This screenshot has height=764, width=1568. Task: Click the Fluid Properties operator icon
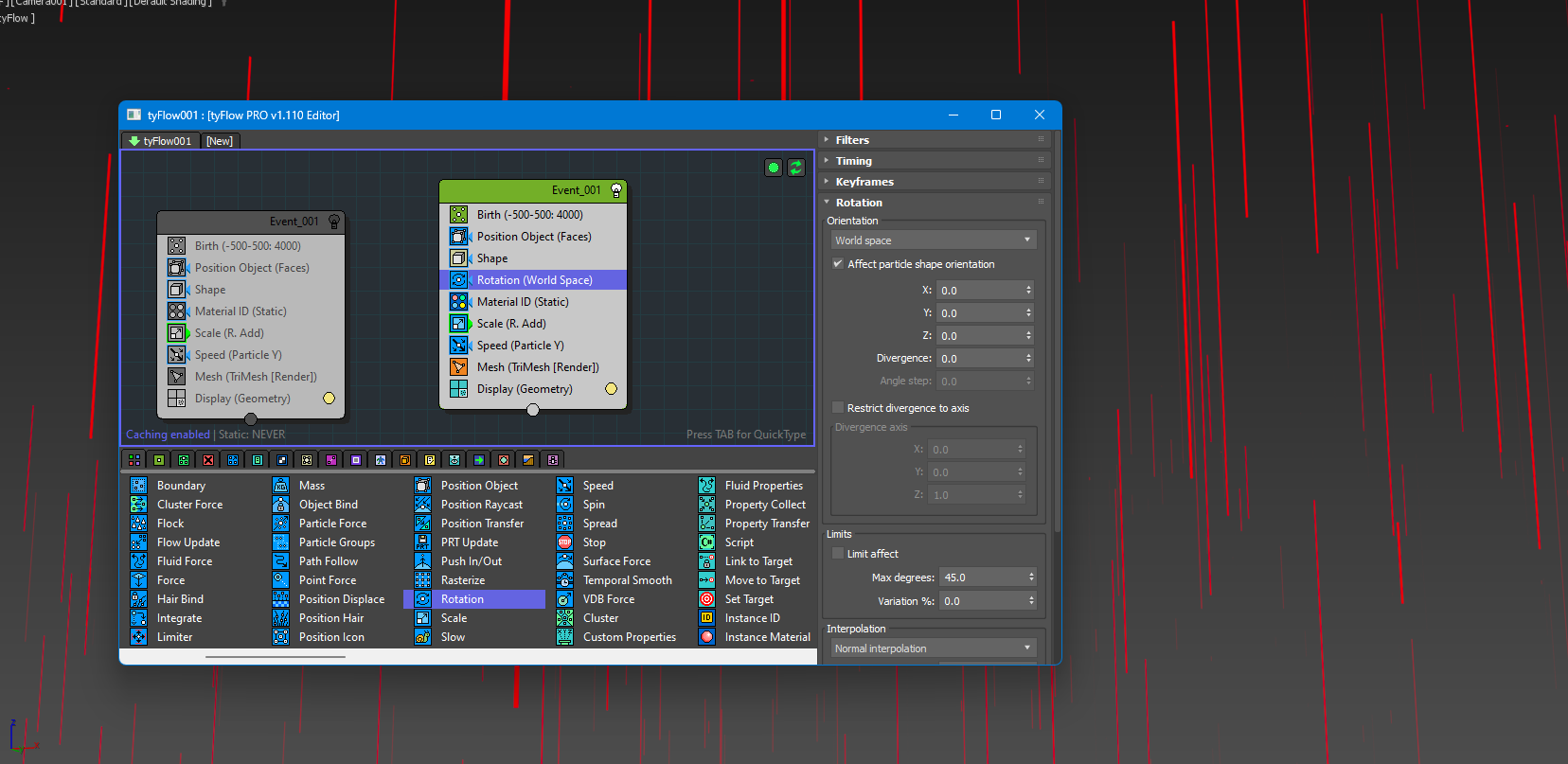[707, 486]
